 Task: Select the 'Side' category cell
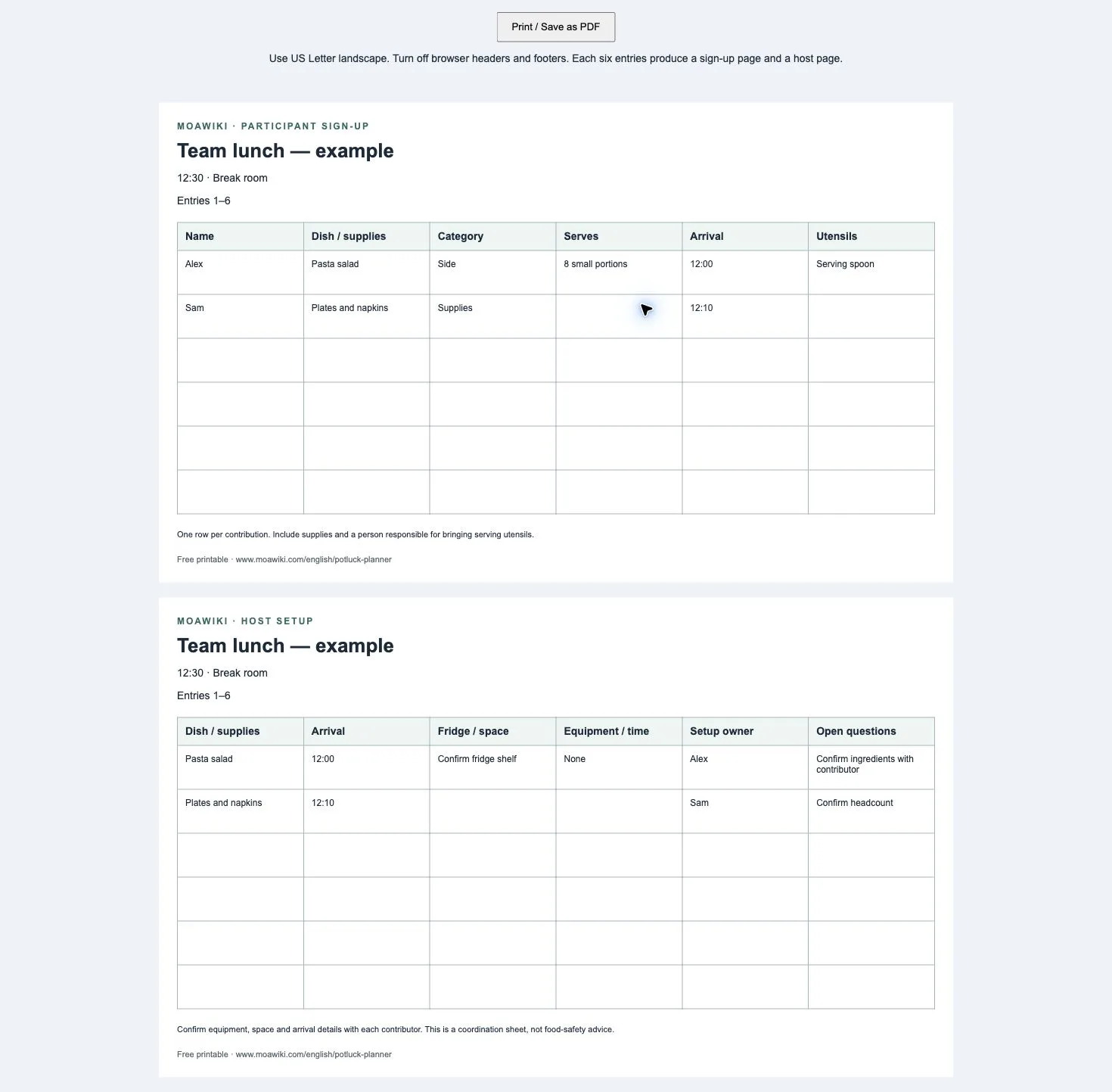pyautogui.click(x=492, y=272)
